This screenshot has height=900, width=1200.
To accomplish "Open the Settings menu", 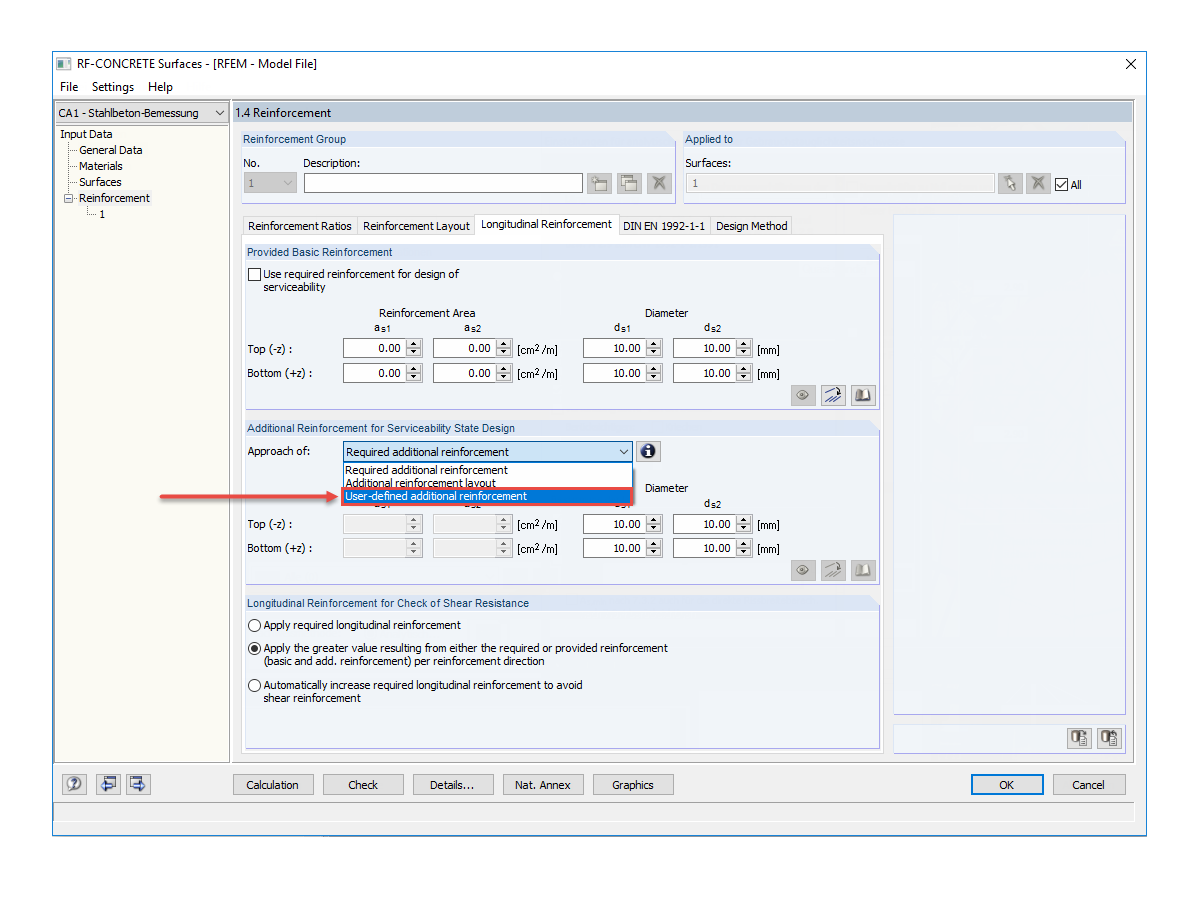I will [x=113, y=87].
